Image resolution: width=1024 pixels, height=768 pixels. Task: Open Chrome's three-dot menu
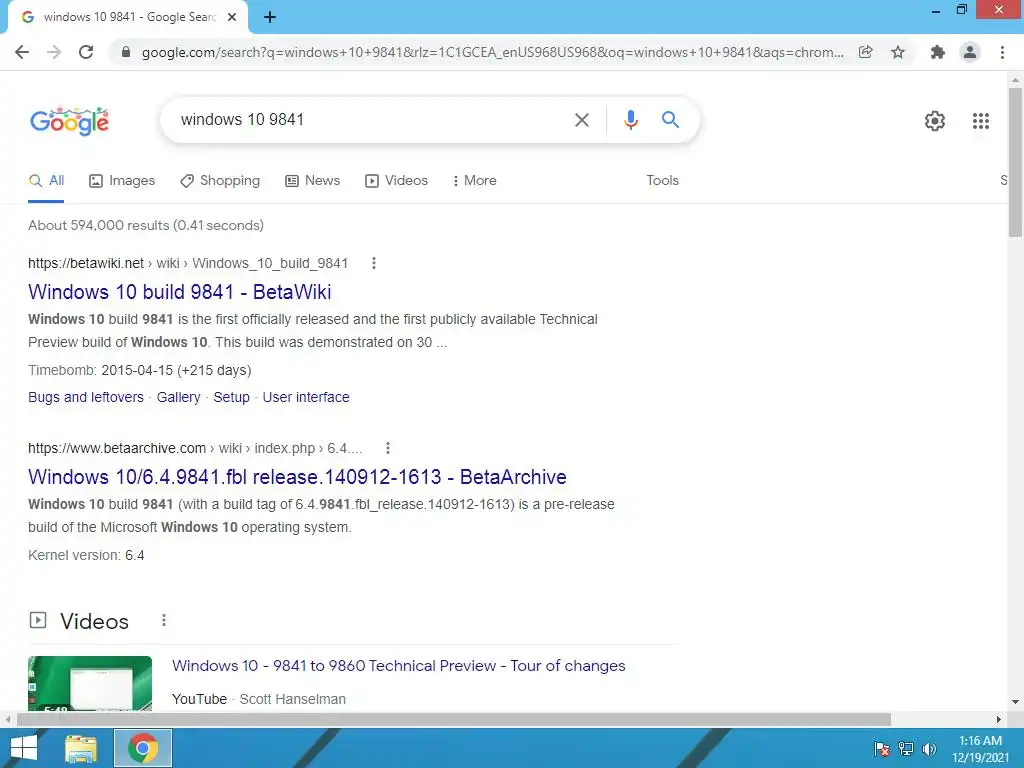(x=1002, y=52)
